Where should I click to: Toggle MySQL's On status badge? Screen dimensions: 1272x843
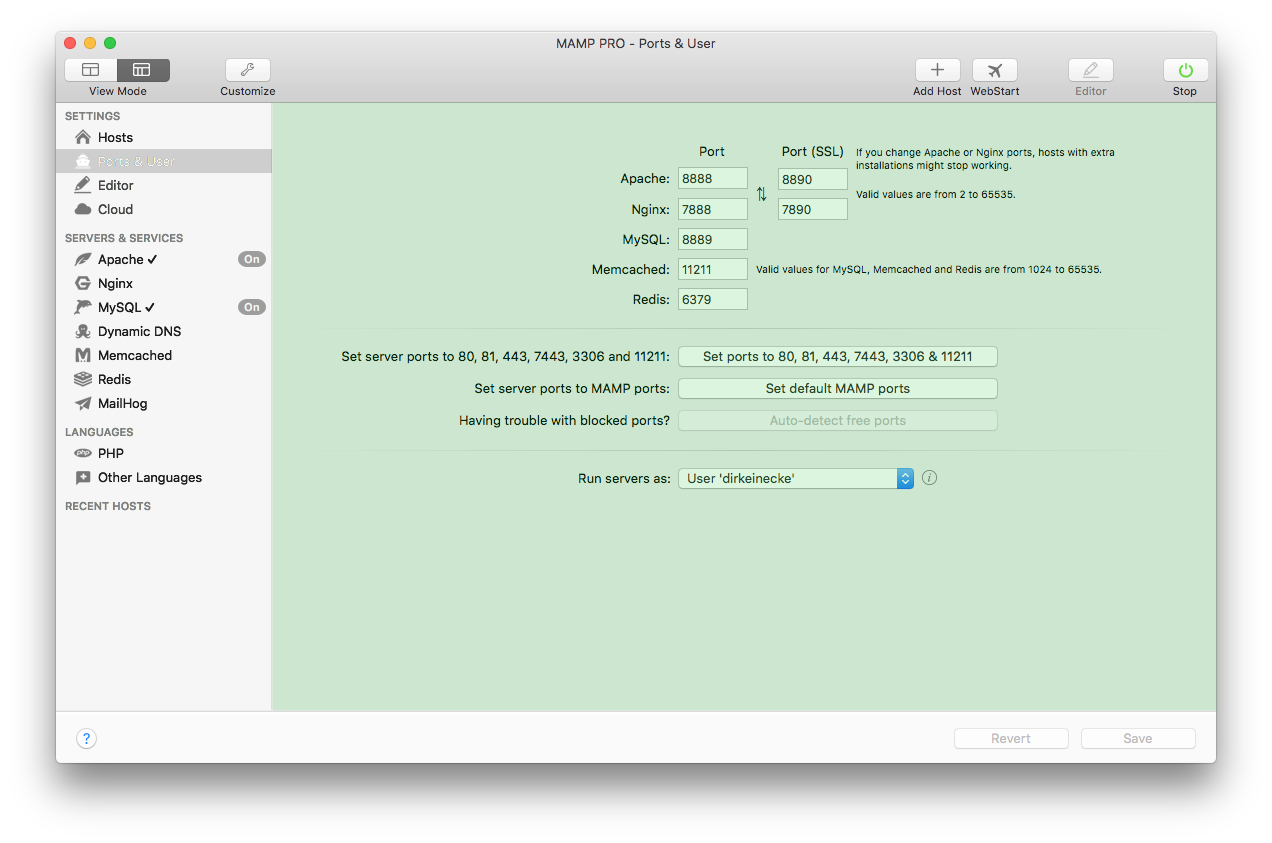[x=251, y=307]
